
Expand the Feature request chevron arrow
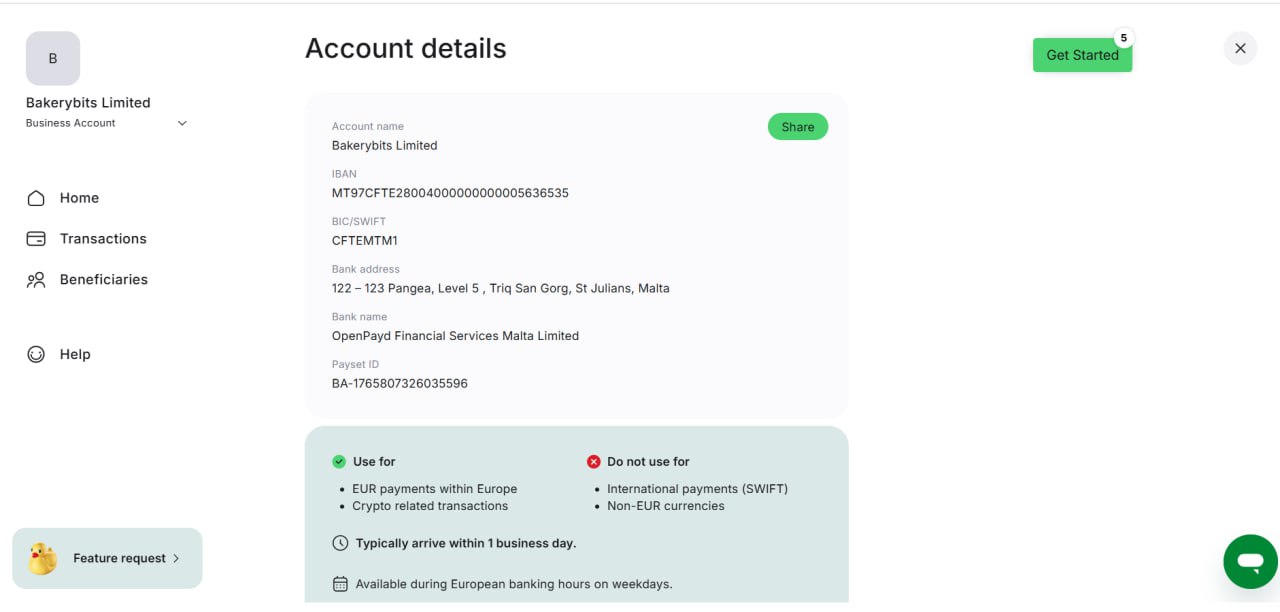[x=176, y=558]
